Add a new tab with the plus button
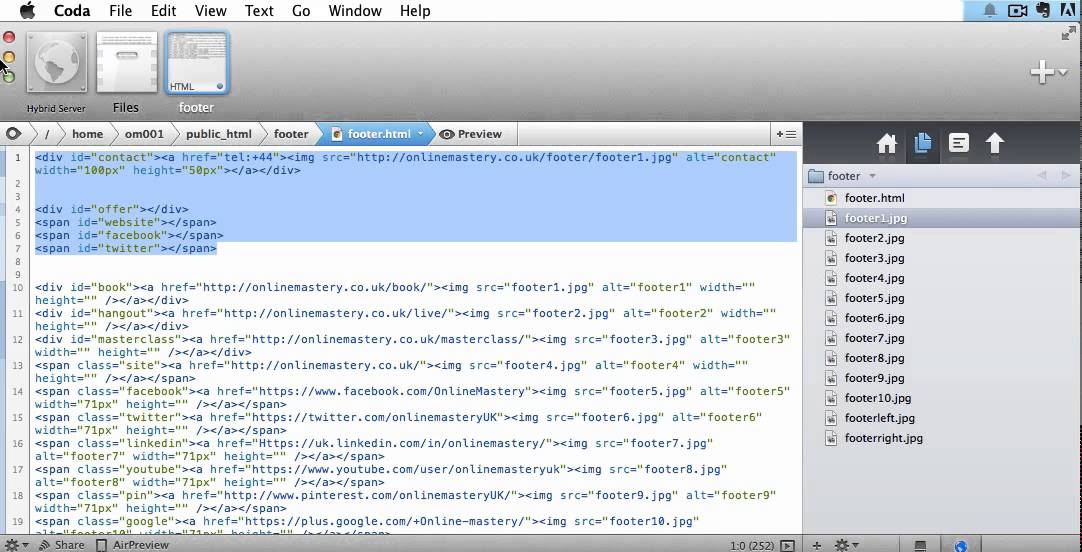The height and width of the screenshot is (552, 1082). click(x=1042, y=71)
